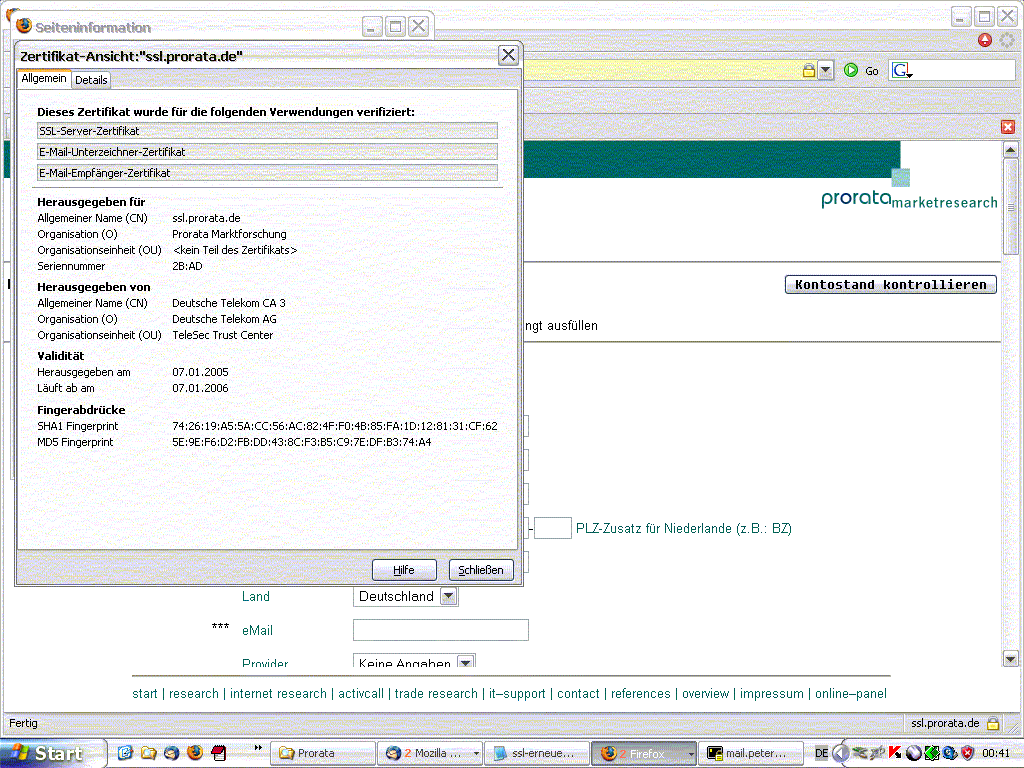Open the address bar history dropdown
This screenshot has height=768, width=1024.
click(825, 70)
